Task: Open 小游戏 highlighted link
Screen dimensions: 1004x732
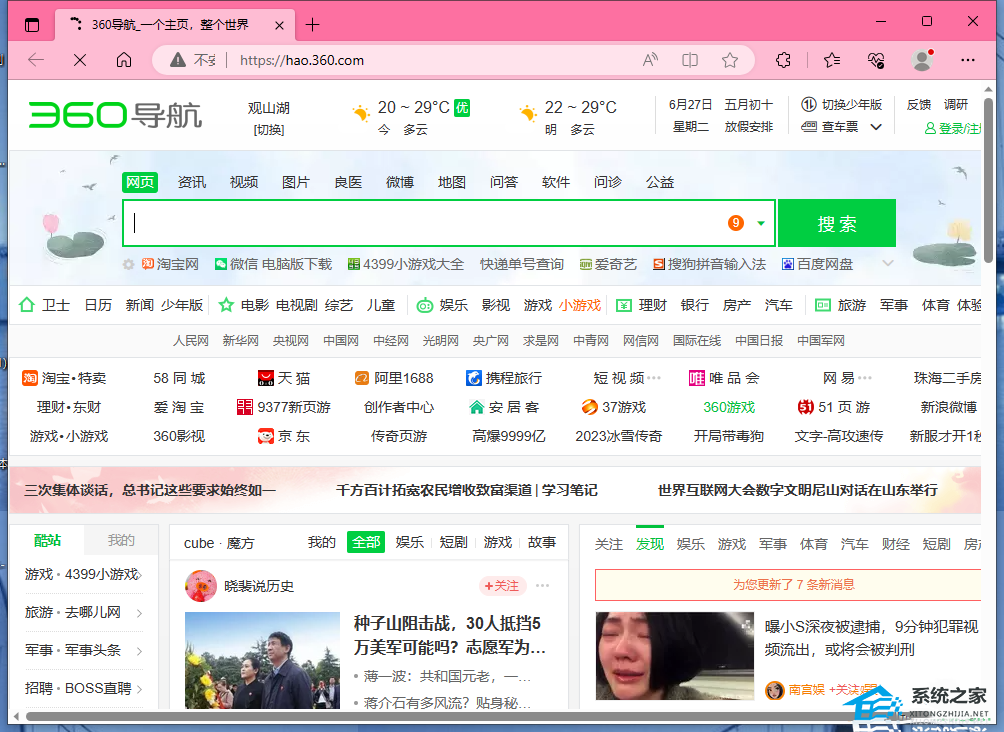Action: pyautogui.click(x=580, y=305)
